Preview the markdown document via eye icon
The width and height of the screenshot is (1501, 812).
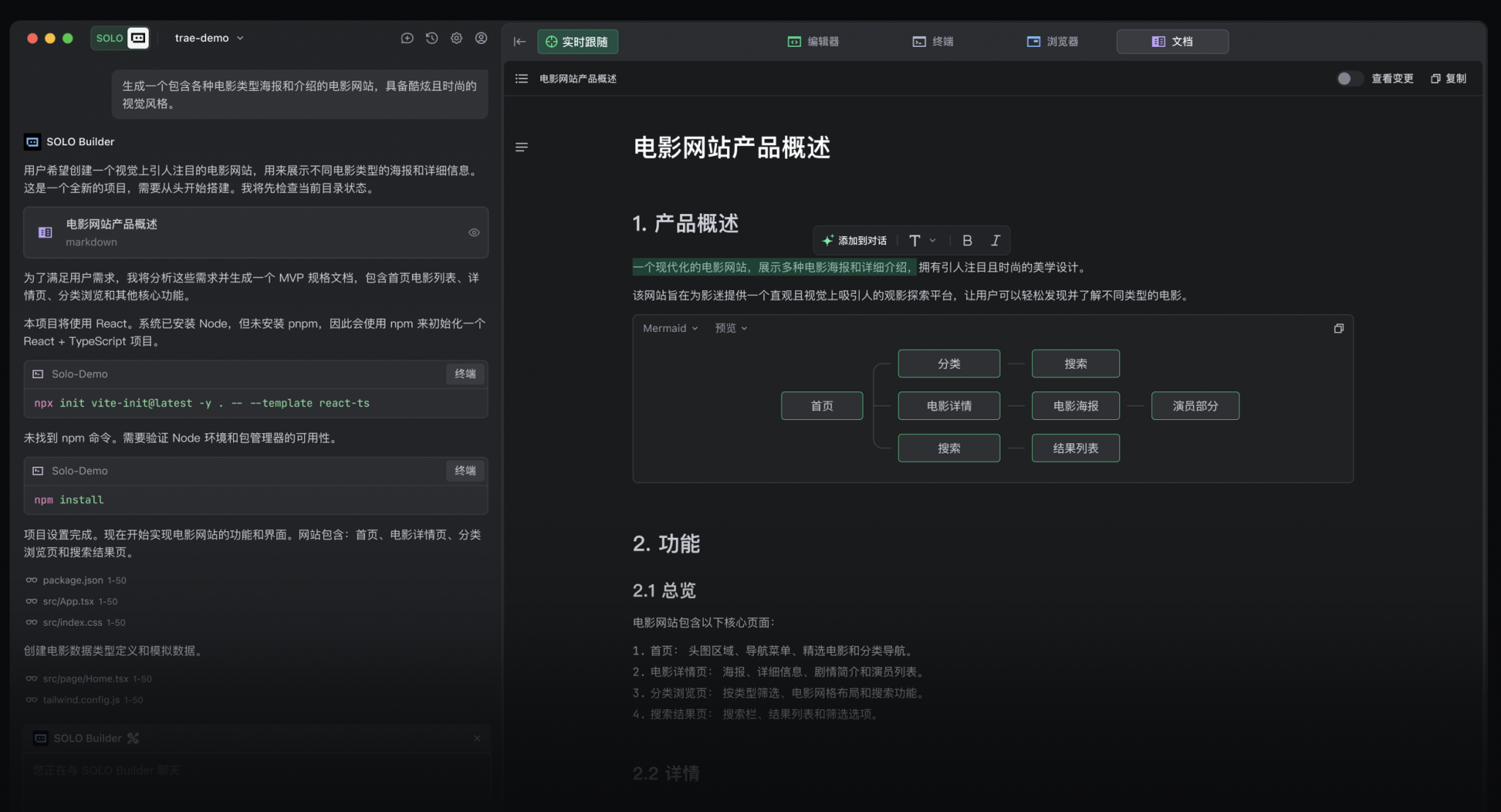pyautogui.click(x=473, y=232)
